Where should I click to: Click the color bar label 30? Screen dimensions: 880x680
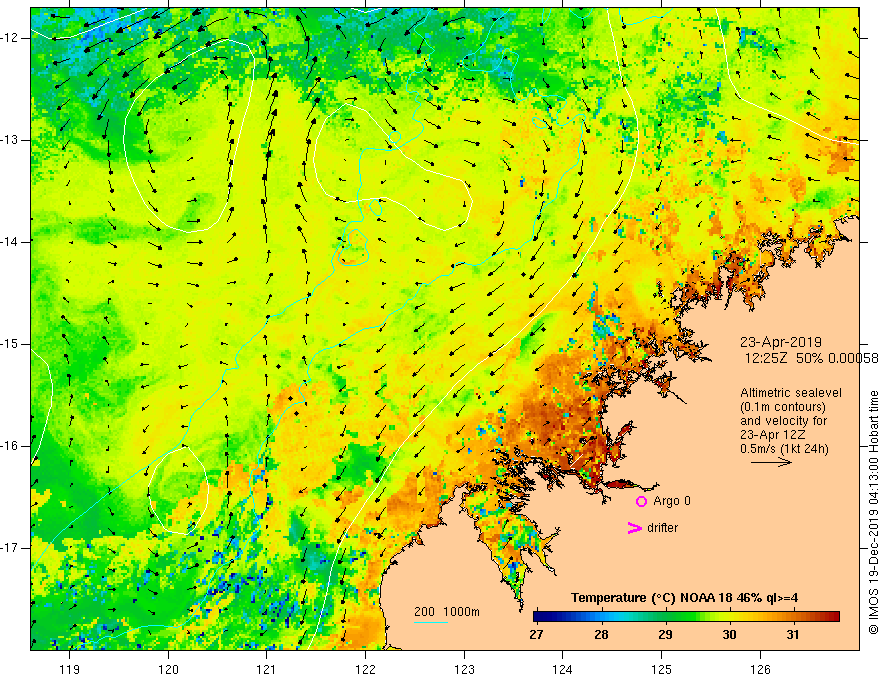pyautogui.click(x=729, y=635)
